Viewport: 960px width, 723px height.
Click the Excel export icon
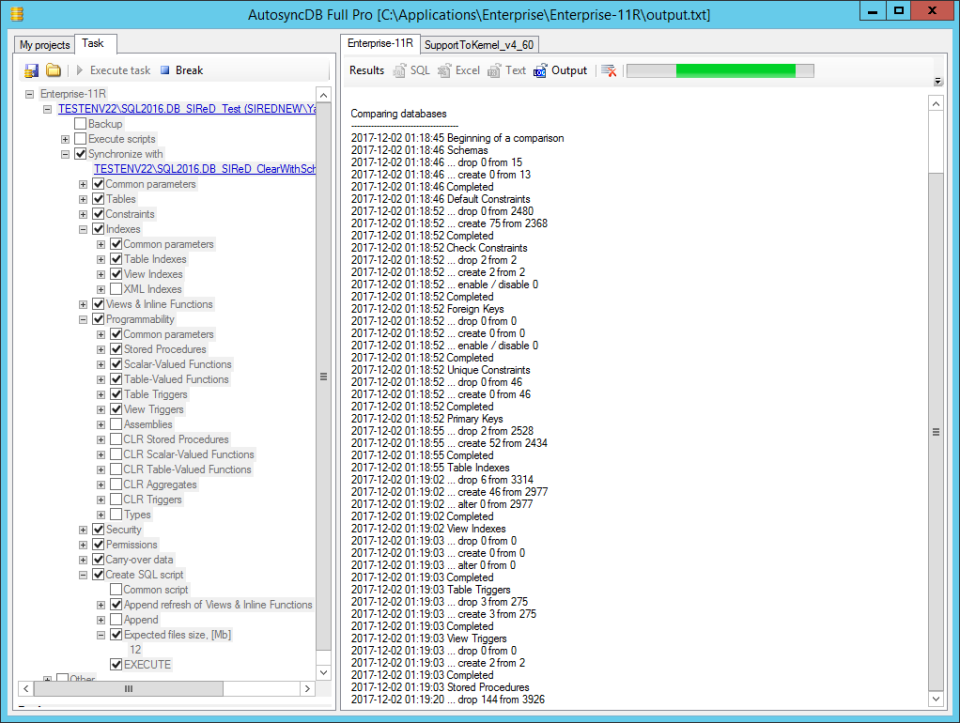coord(442,70)
